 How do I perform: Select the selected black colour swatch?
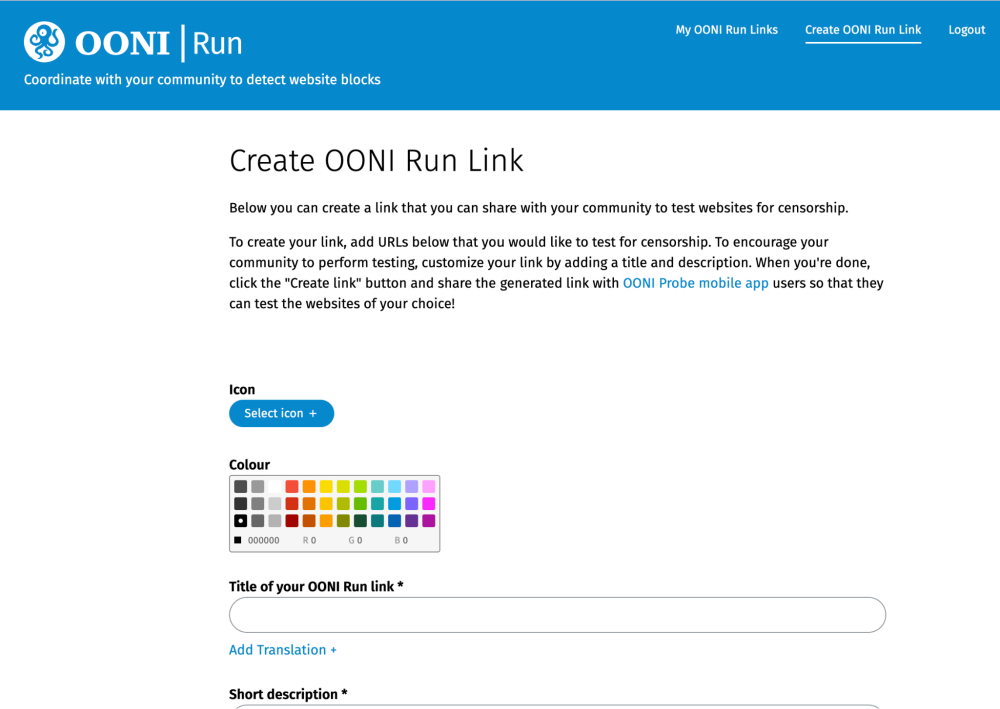pos(241,521)
